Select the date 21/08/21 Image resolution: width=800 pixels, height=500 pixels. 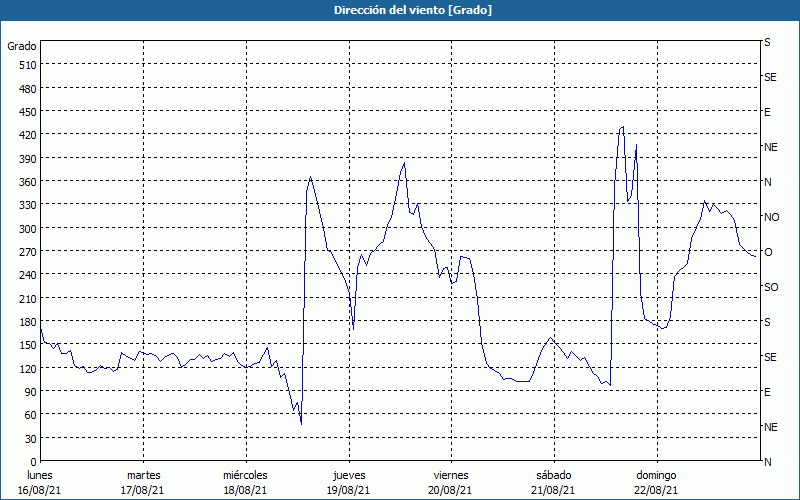pyautogui.click(x=553, y=490)
